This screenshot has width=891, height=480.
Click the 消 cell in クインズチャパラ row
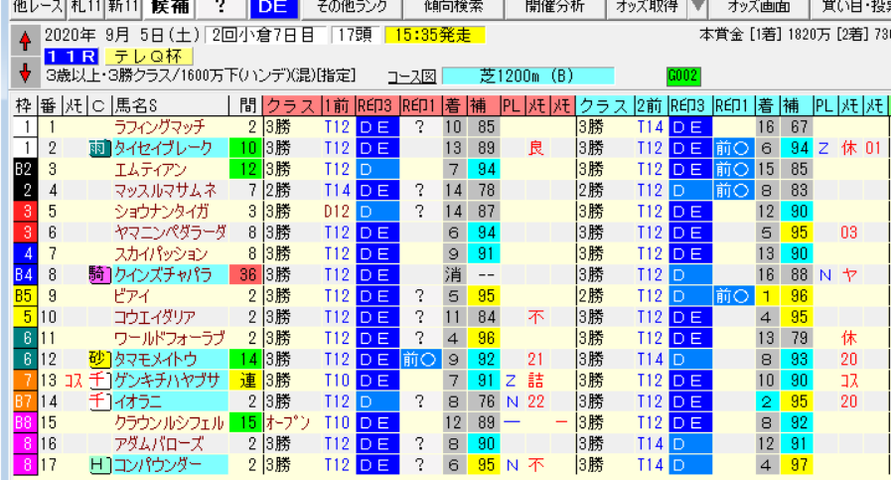click(453, 275)
